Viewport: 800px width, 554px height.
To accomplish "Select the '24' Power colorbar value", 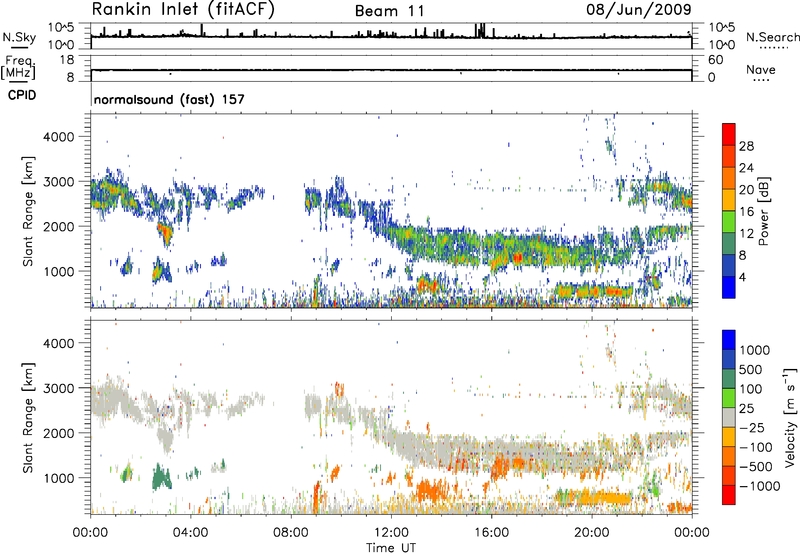I will point(746,168).
